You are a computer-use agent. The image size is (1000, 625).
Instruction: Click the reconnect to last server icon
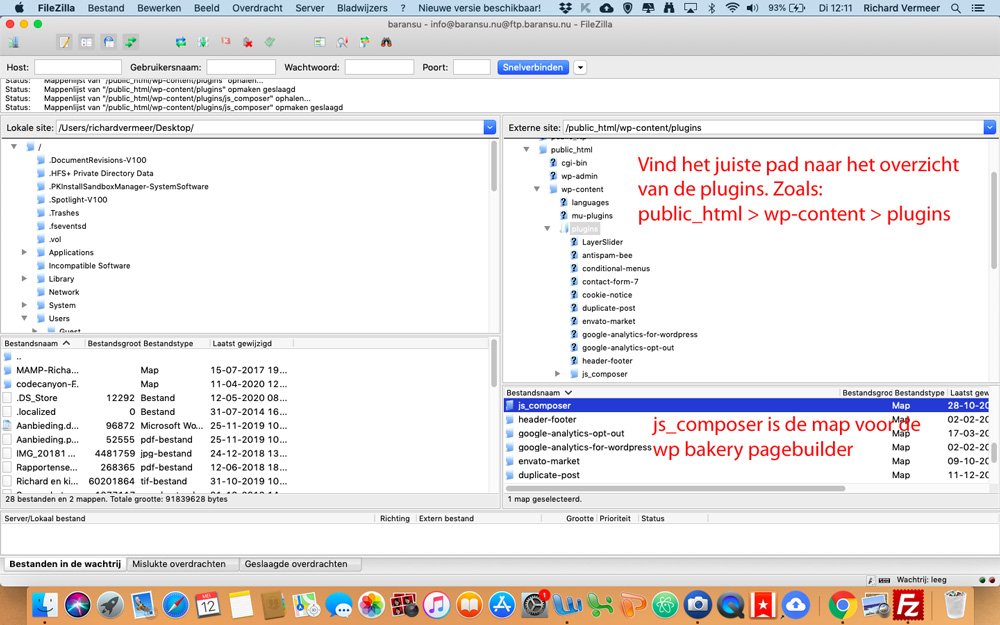click(269, 42)
